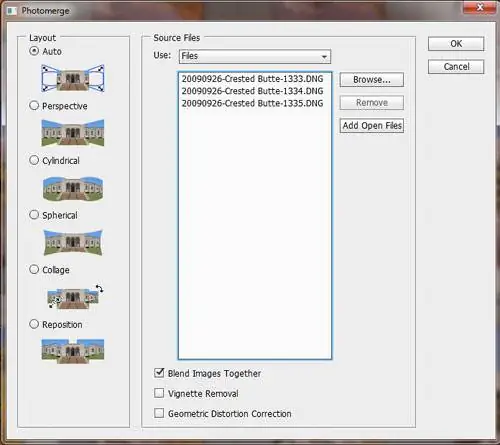Viewport: 500px width, 445px height.
Task: Close the Photomerge dialog window
Action: click(x=480, y=7)
